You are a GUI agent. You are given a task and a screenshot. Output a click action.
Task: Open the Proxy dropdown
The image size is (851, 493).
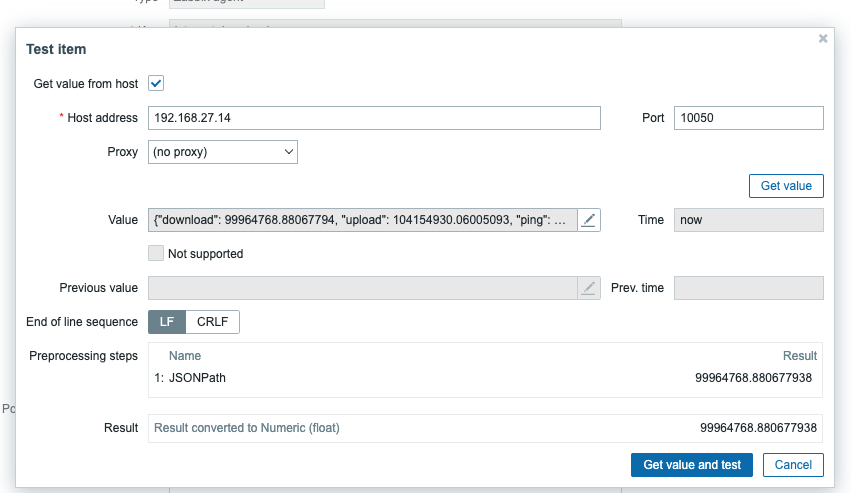click(223, 152)
